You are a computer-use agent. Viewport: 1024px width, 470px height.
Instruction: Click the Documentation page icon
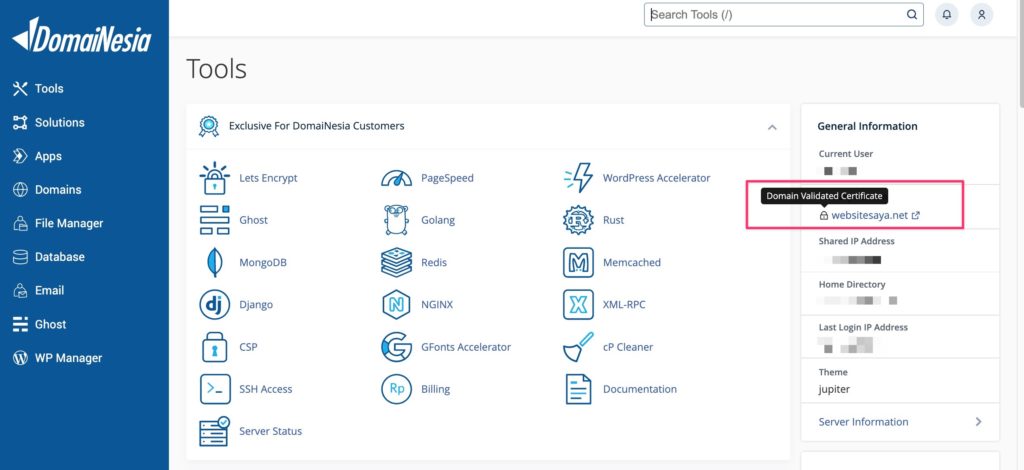click(578, 389)
